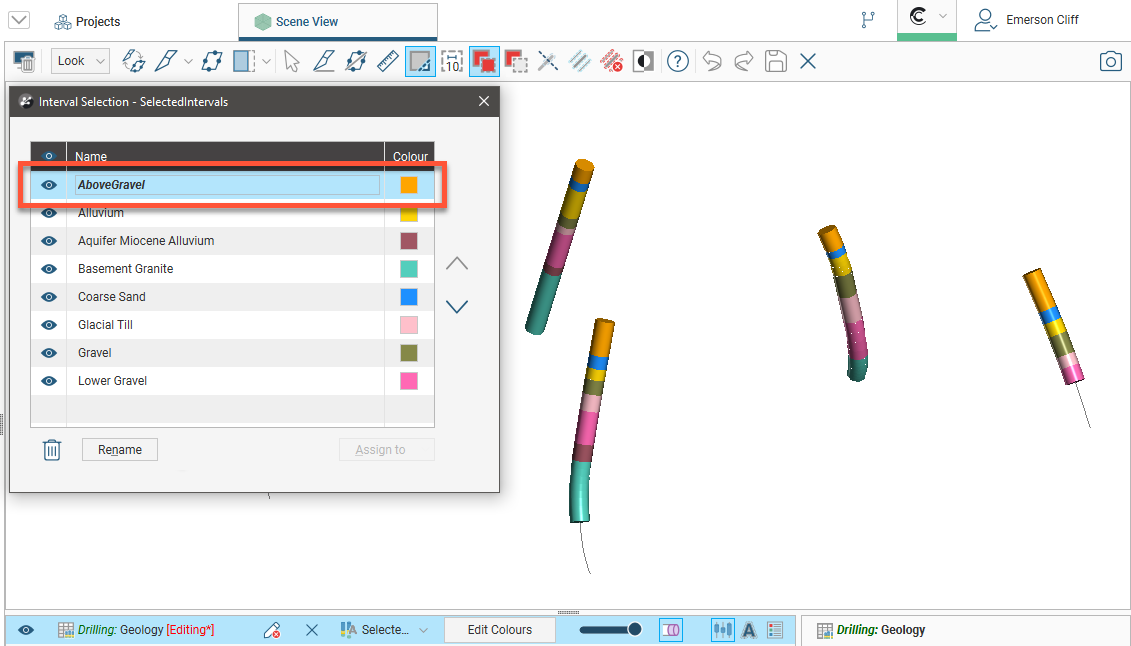Hide the Drilling Geology layer in scene list
1131x646 pixels.
point(26,630)
